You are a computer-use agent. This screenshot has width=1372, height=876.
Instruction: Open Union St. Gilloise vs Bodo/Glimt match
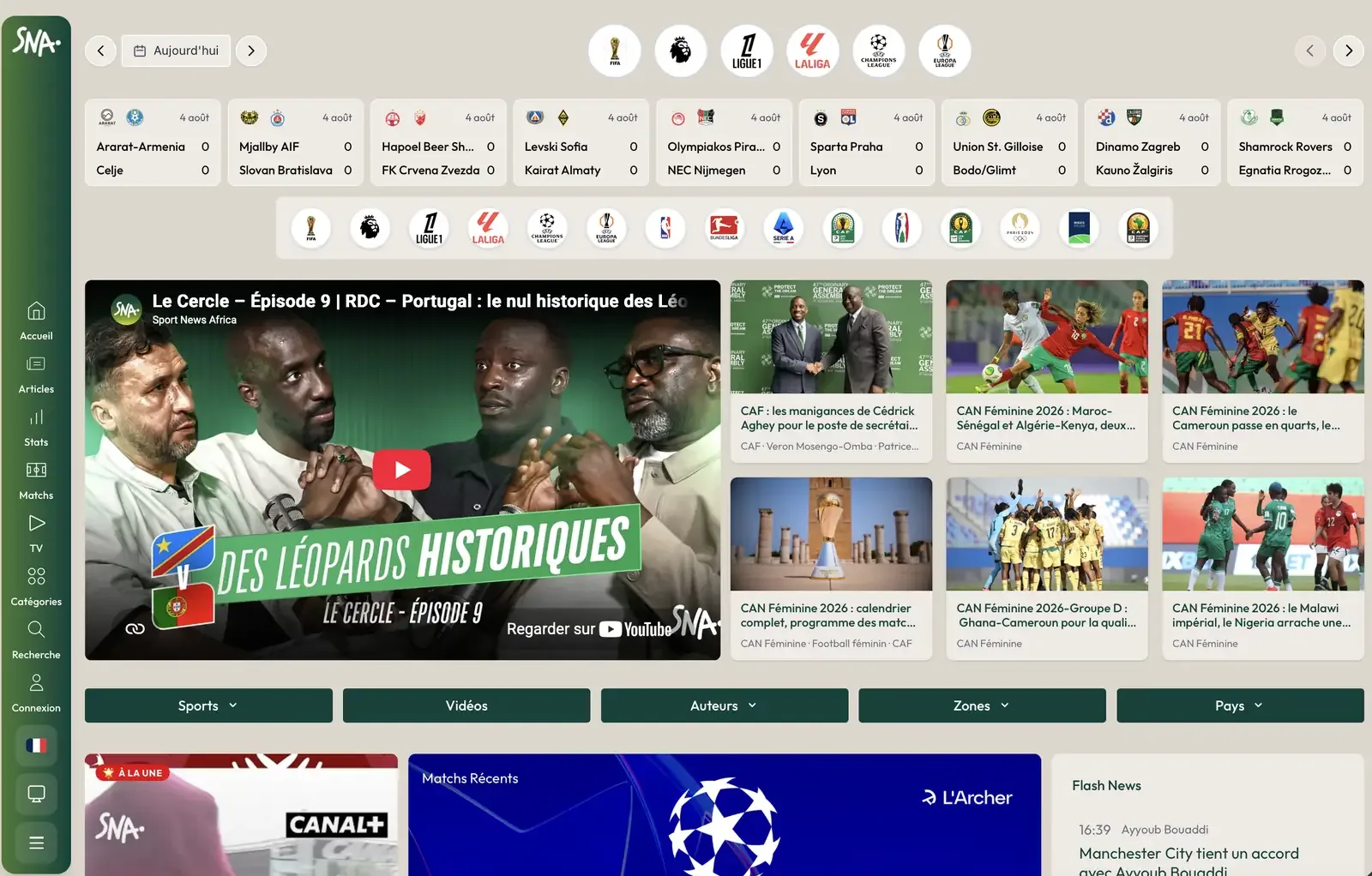pos(1009,142)
